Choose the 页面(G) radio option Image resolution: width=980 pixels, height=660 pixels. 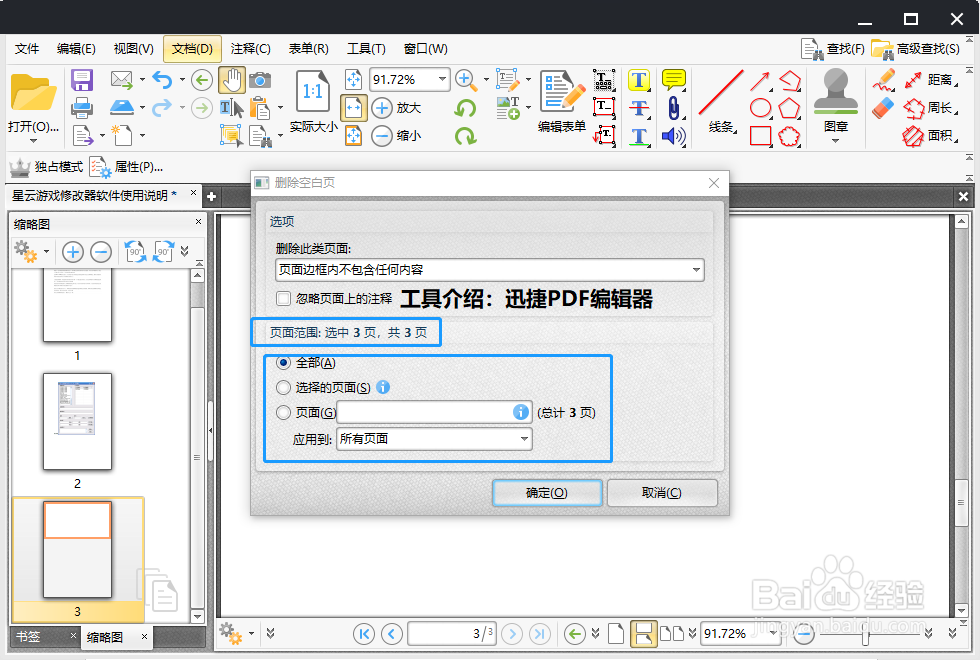tap(283, 411)
